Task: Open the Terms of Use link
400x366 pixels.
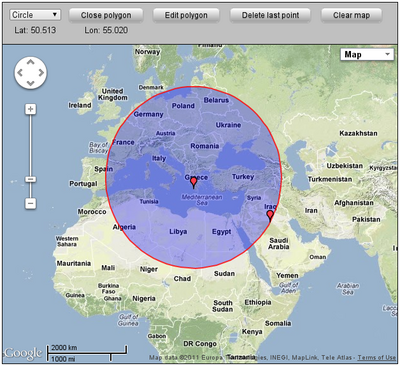Action: click(377, 357)
